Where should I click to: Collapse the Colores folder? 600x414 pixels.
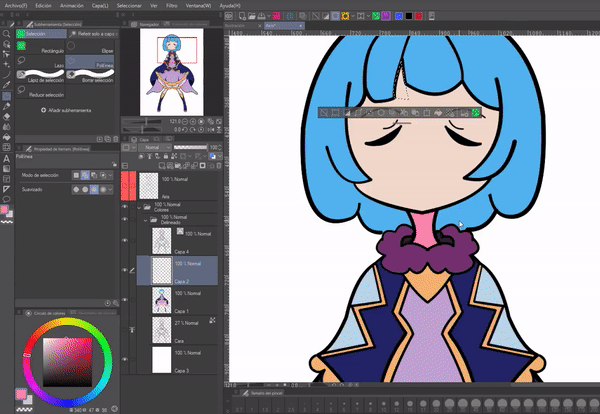point(139,207)
